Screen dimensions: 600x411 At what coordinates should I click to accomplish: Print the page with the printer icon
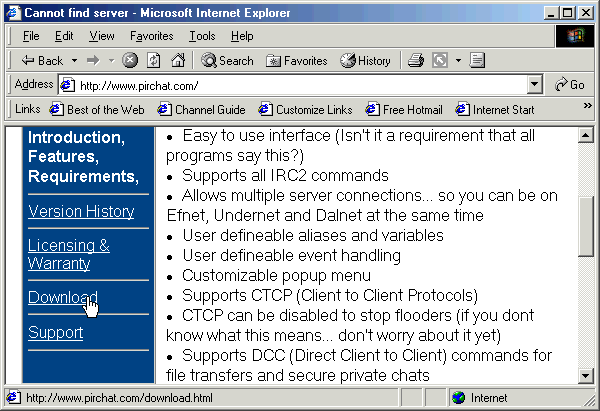coord(416,60)
